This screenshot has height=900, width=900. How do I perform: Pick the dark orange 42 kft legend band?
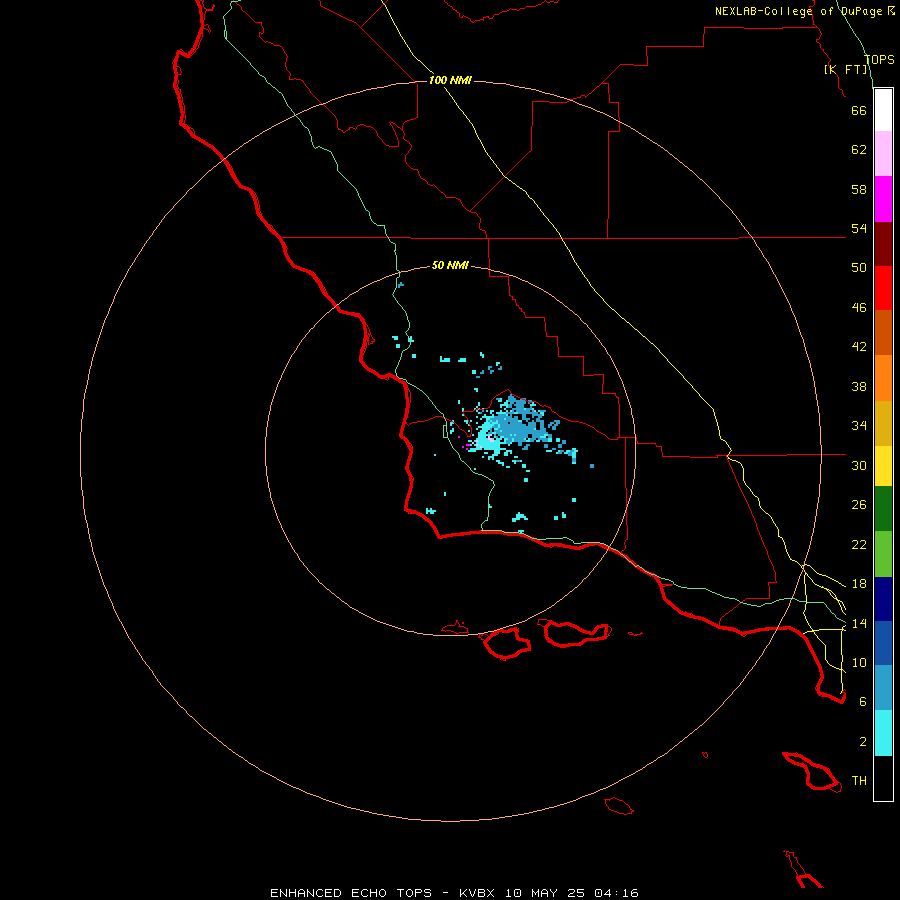coord(883,333)
